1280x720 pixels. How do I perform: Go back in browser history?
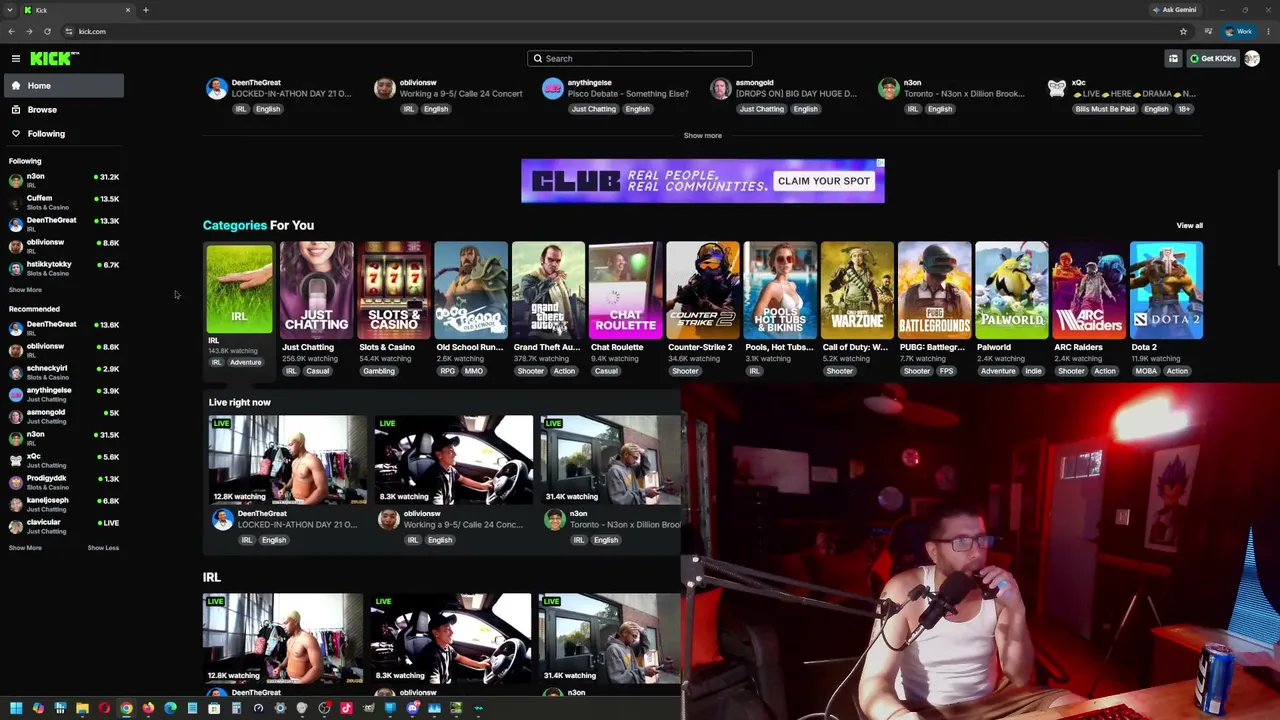point(11,32)
